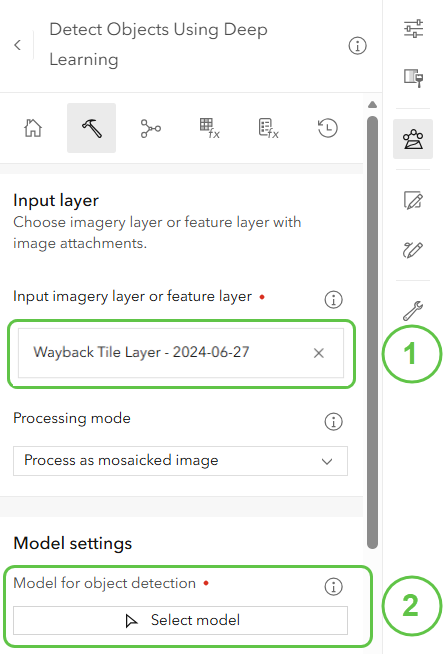Click the Wayback Tile Layer input field
The image size is (446, 654).
pos(181,353)
